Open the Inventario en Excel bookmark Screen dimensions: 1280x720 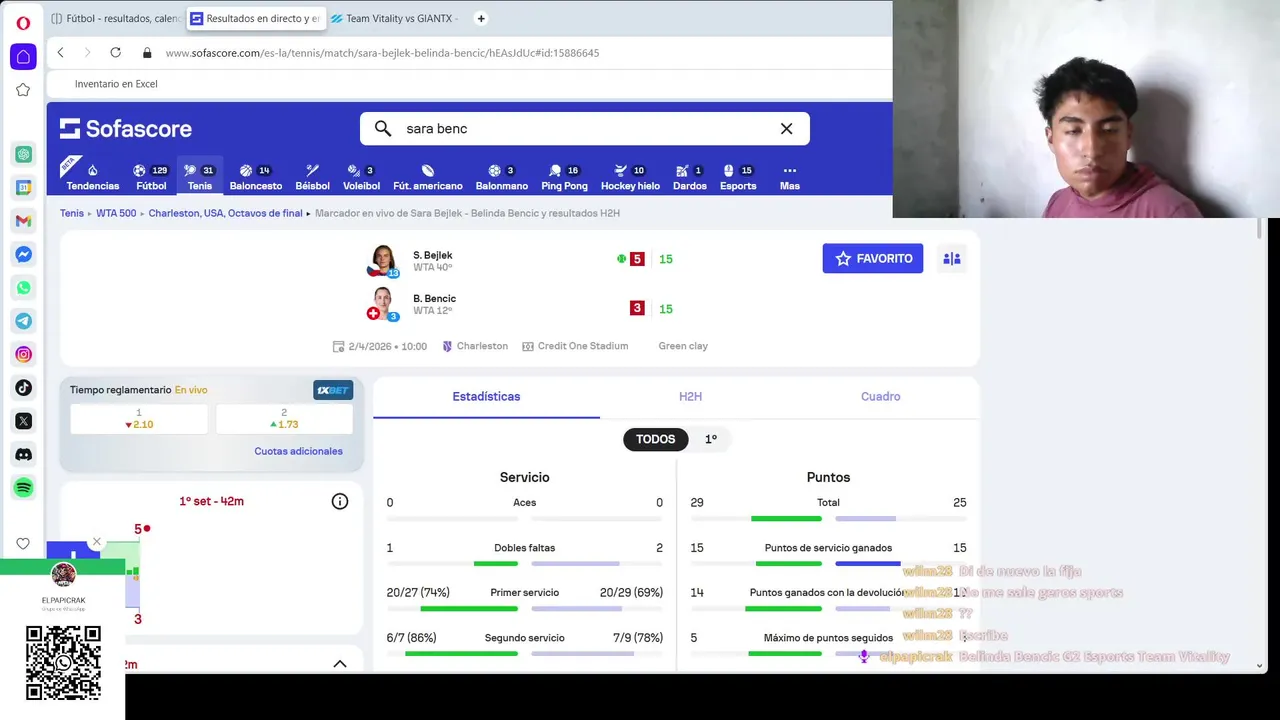point(116,84)
